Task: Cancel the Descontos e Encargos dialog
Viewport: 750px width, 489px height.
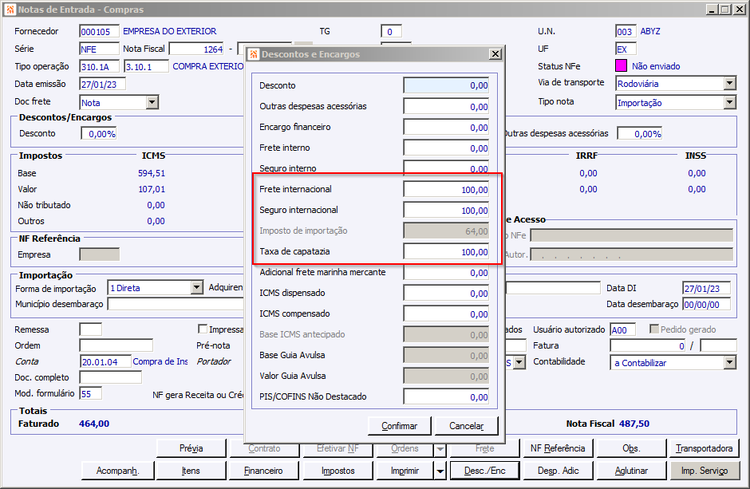Action: pyautogui.click(x=466, y=426)
